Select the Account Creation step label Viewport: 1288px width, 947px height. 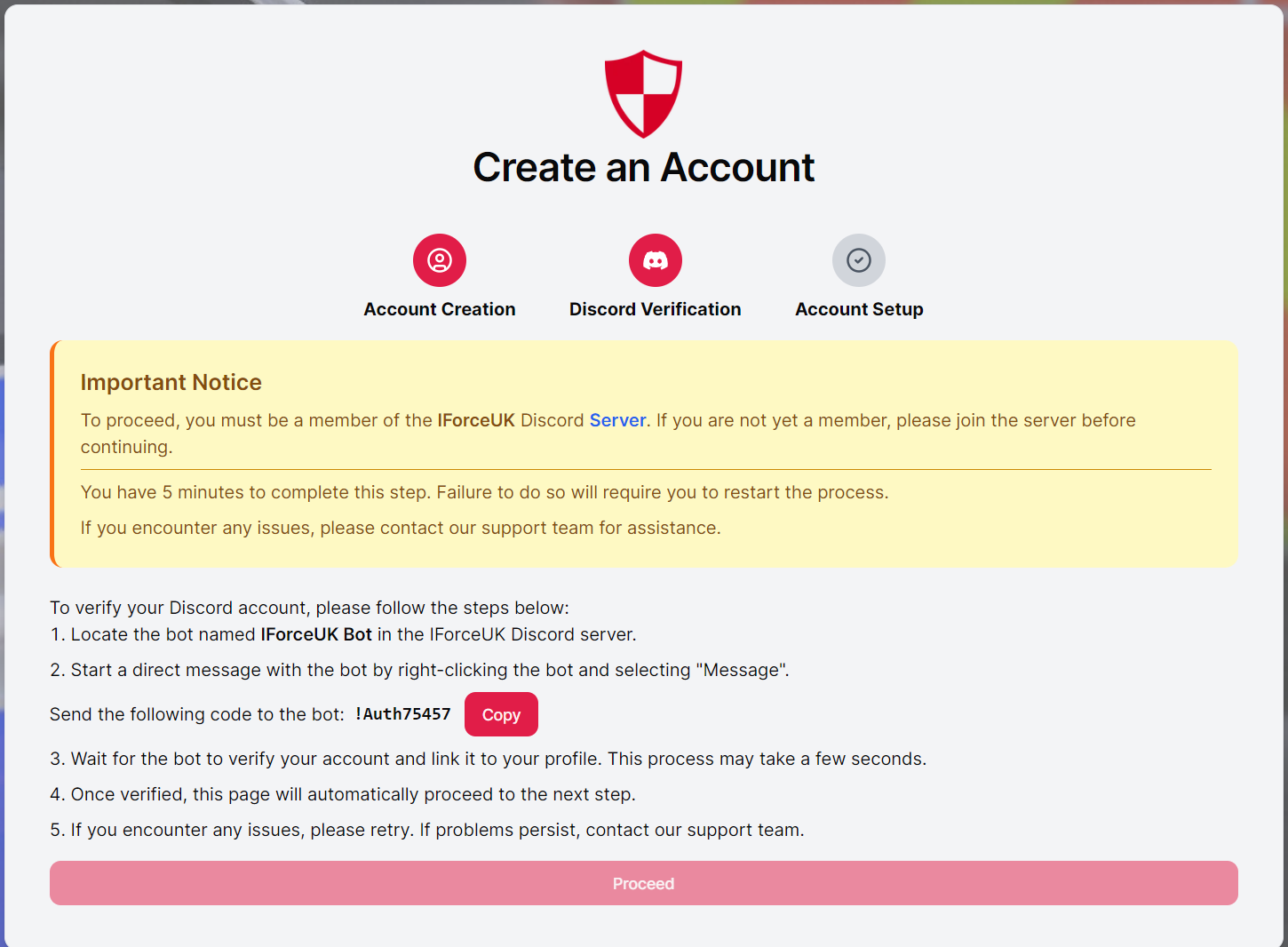(x=439, y=308)
